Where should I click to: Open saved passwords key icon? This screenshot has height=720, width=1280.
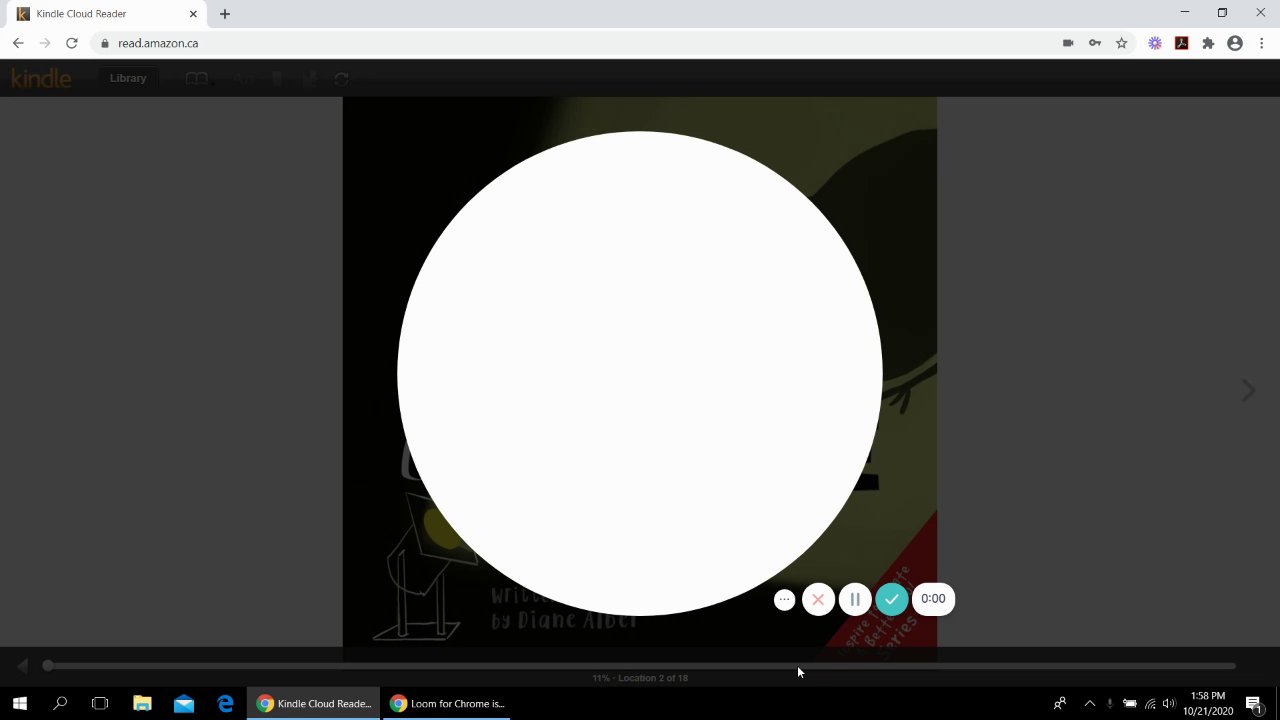tap(1095, 43)
